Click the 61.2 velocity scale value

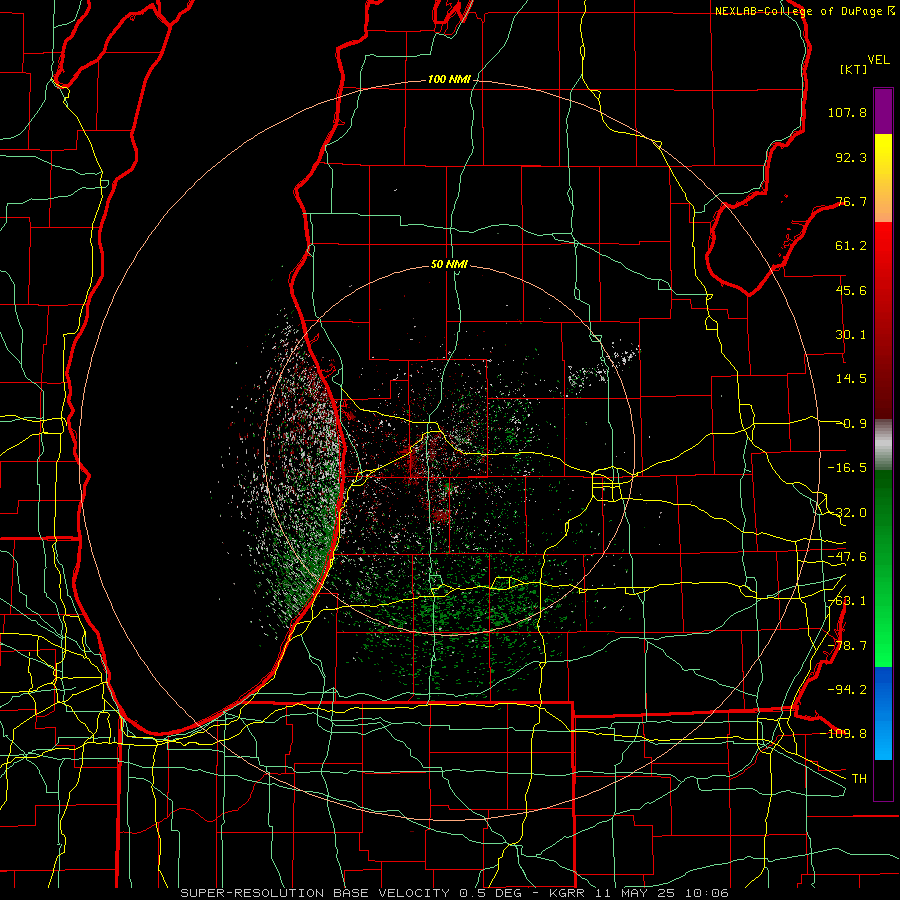851,246
